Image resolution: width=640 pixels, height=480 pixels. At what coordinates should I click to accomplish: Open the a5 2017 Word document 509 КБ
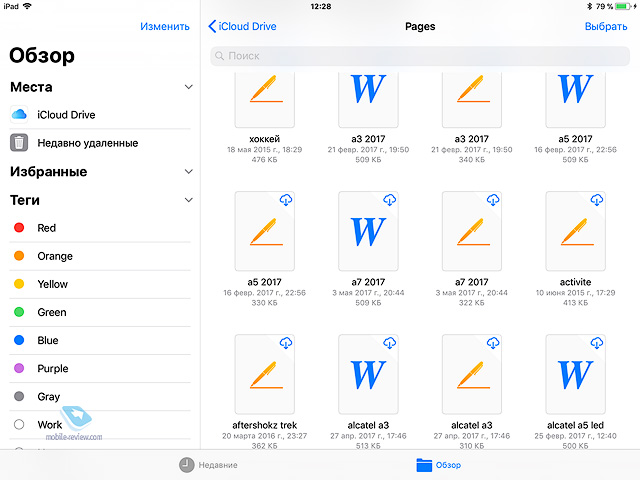coord(576,100)
